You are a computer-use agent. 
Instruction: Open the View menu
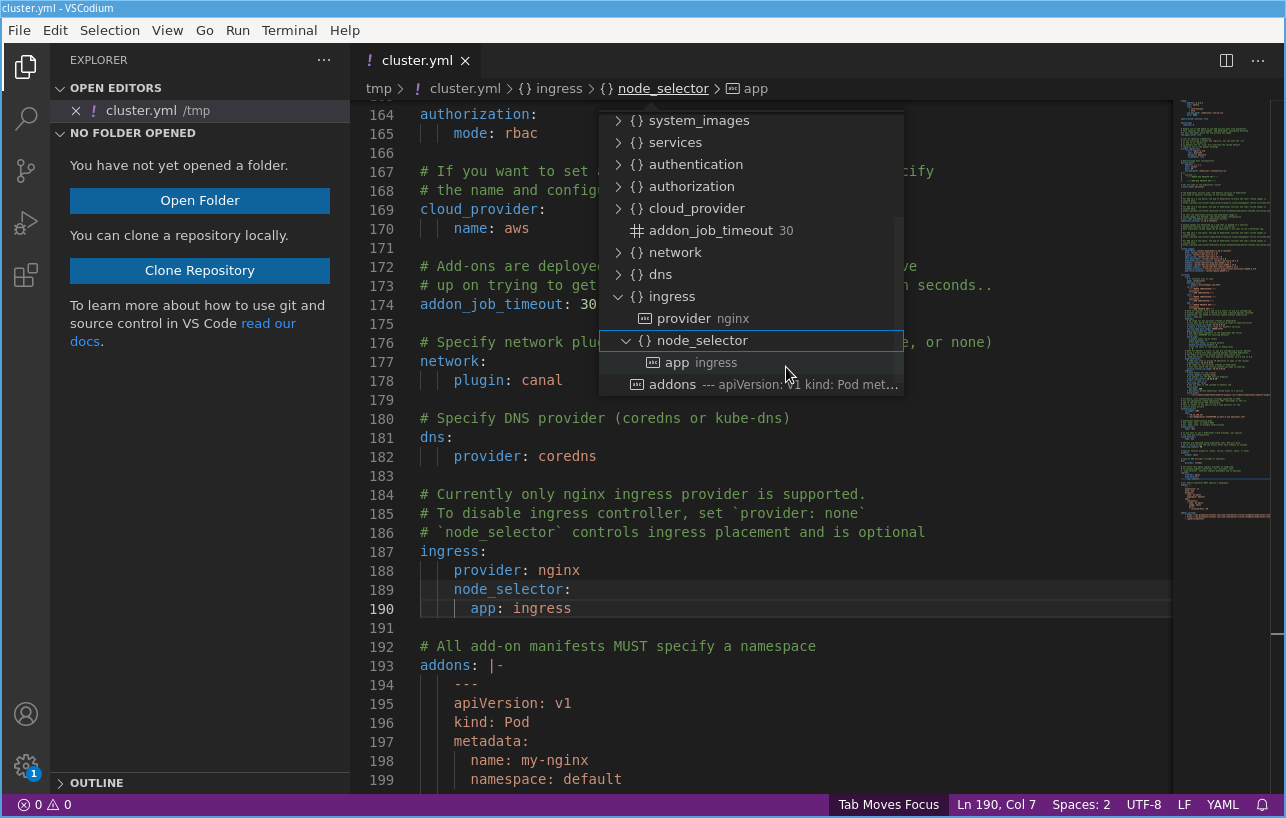(167, 30)
